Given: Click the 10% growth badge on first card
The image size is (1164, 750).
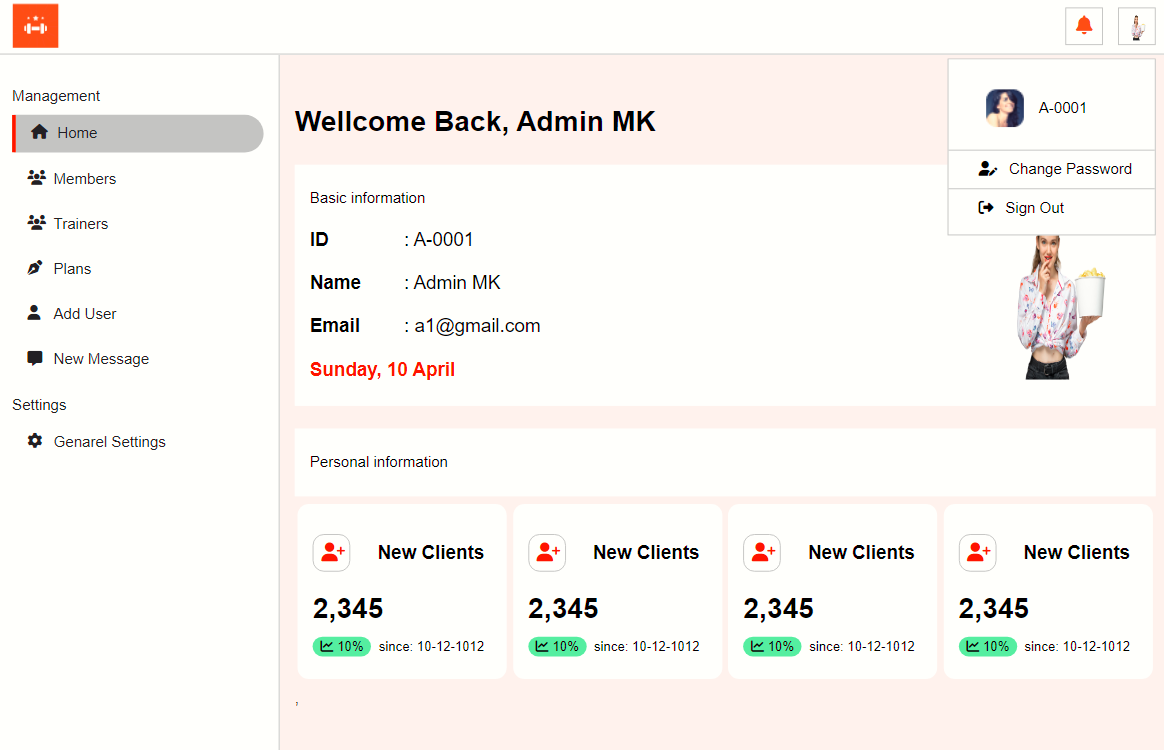Looking at the screenshot, I should (341, 646).
